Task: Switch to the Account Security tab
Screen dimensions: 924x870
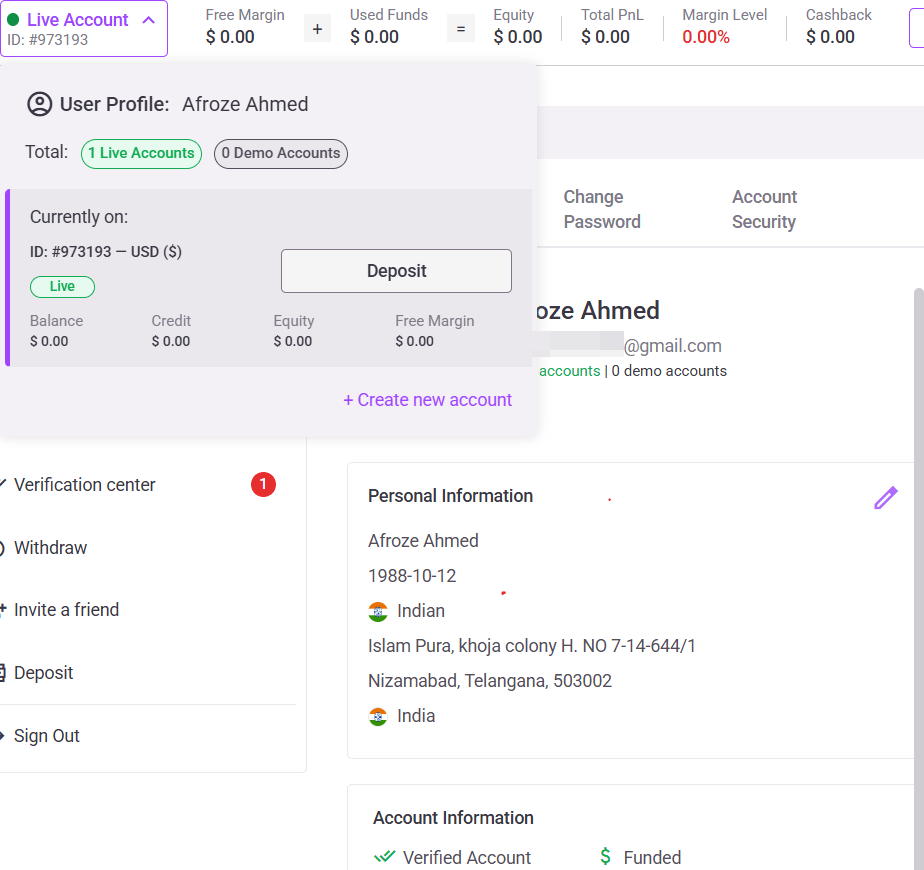Action: click(x=764, y=209)
